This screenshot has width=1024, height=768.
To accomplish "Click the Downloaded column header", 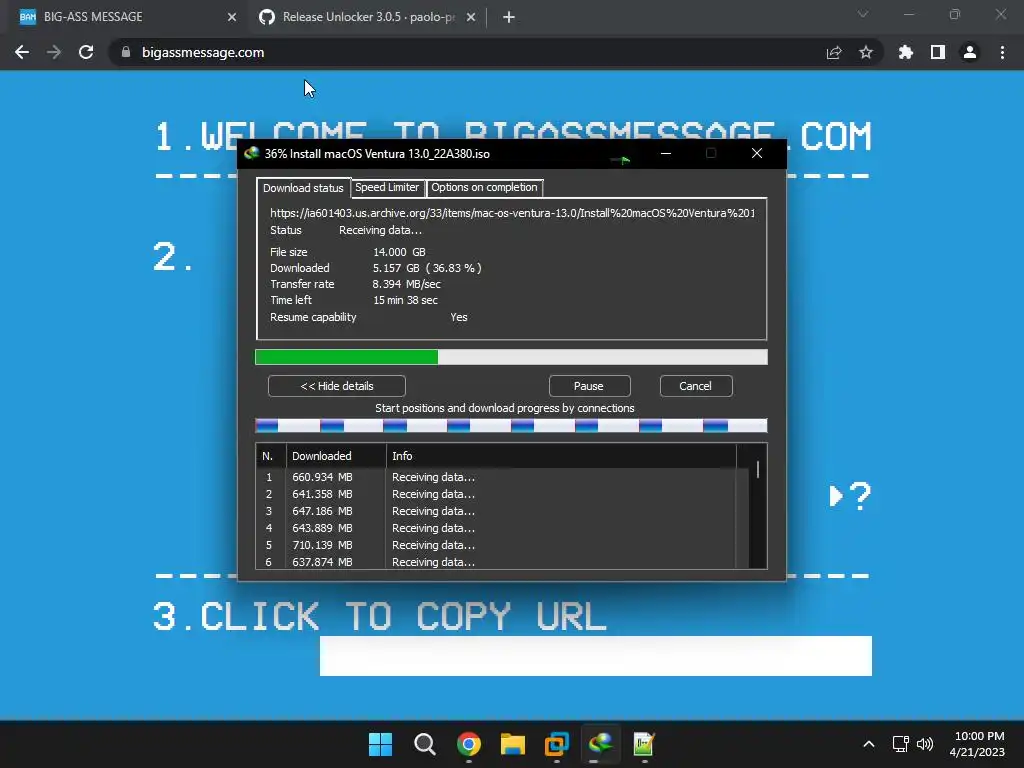I will pos(336,456).
